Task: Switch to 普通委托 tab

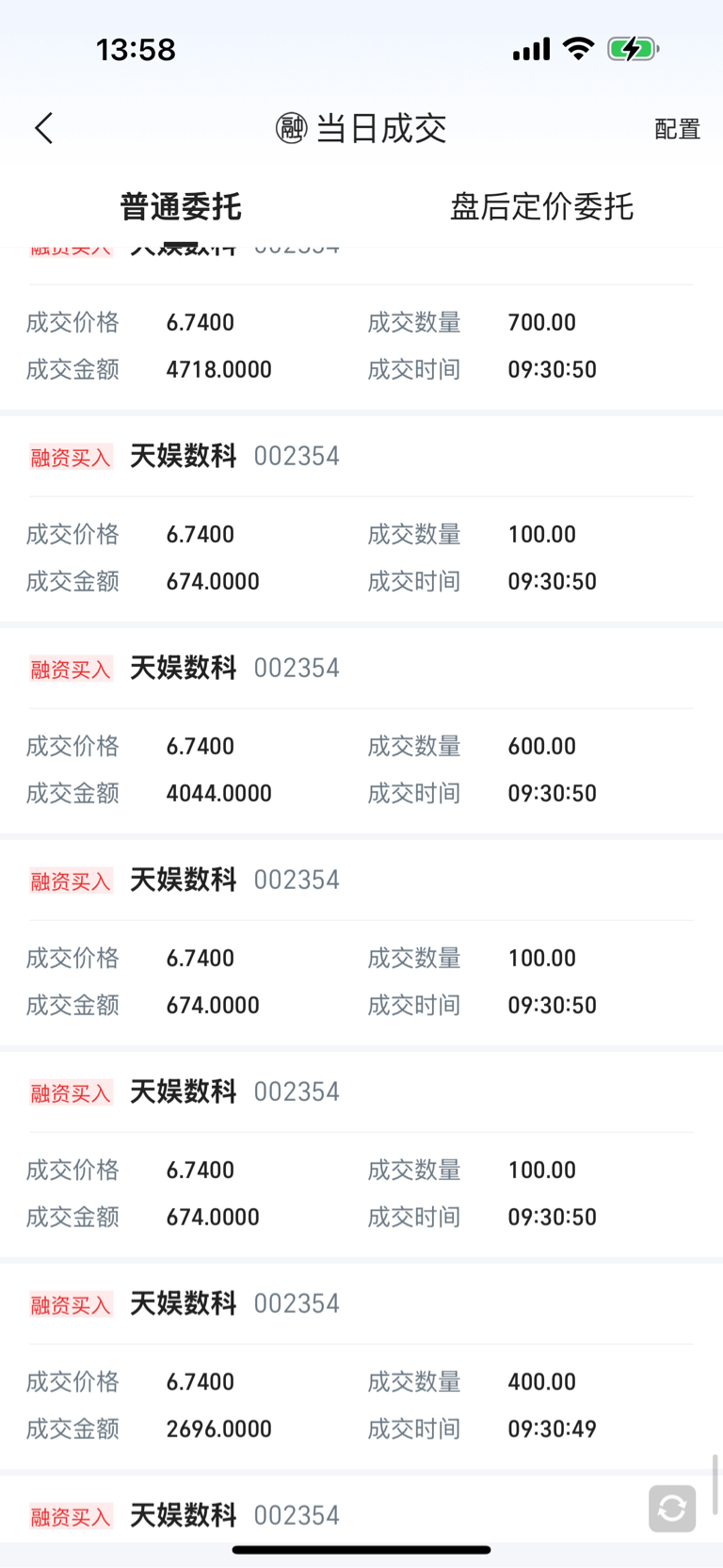Action: point(181,207)
